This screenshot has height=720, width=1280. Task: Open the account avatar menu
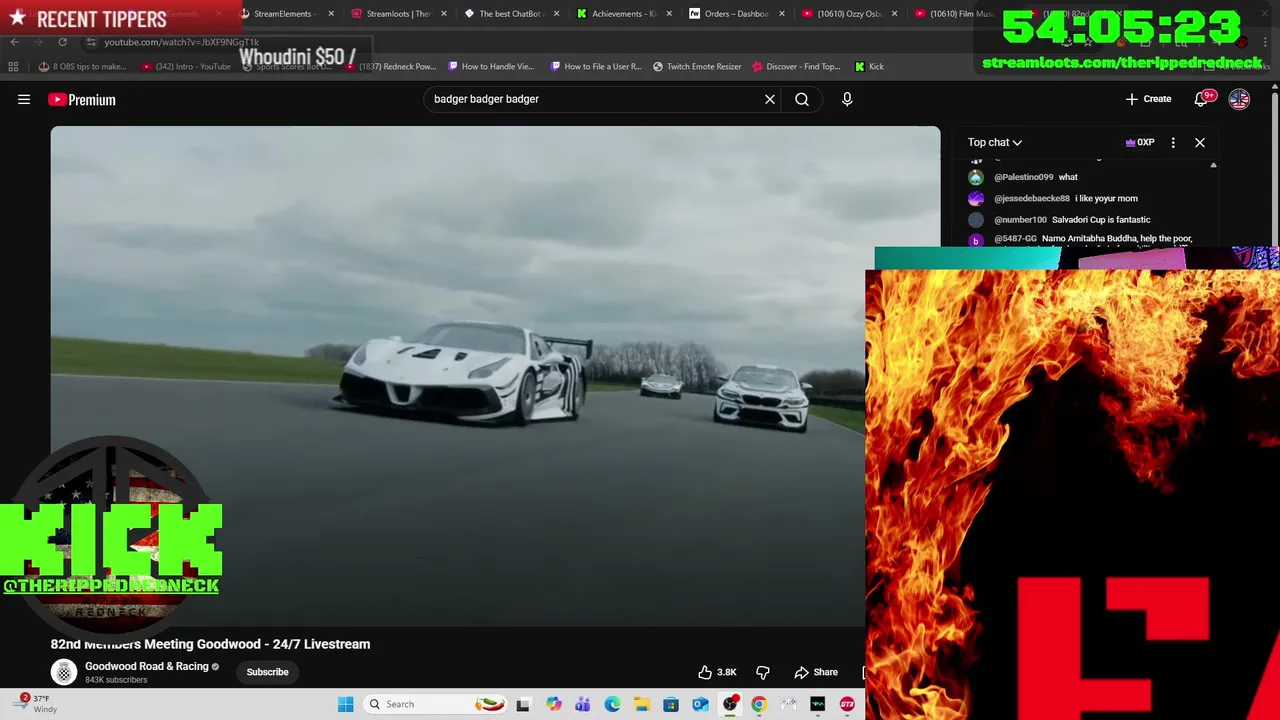pyautogui.click(x=1239, y=99)
